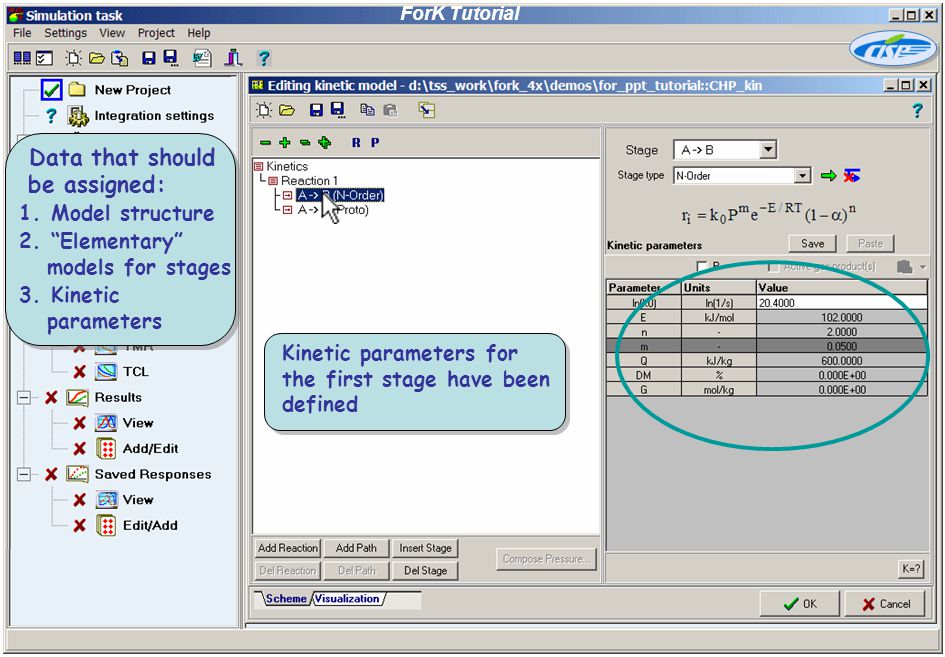Viewport: 945px width, 657px height.
Task: Collapse the Kinetics tree node
Action: coord(259,166)
